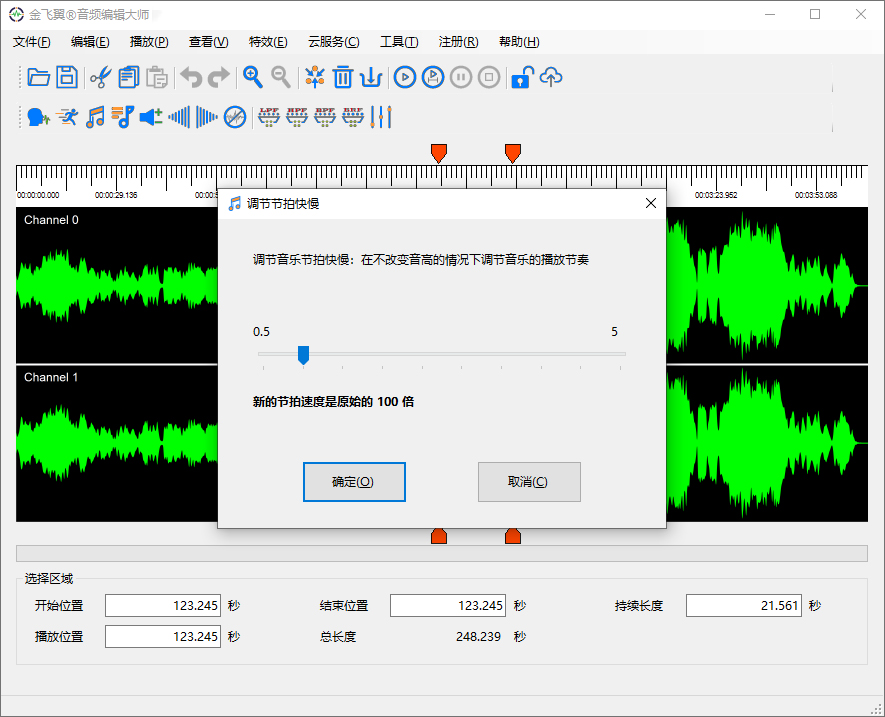Click the undo arrow icon
Image resolution: width=885 pixels, height=717 pixels.
(x=190, y=77)
